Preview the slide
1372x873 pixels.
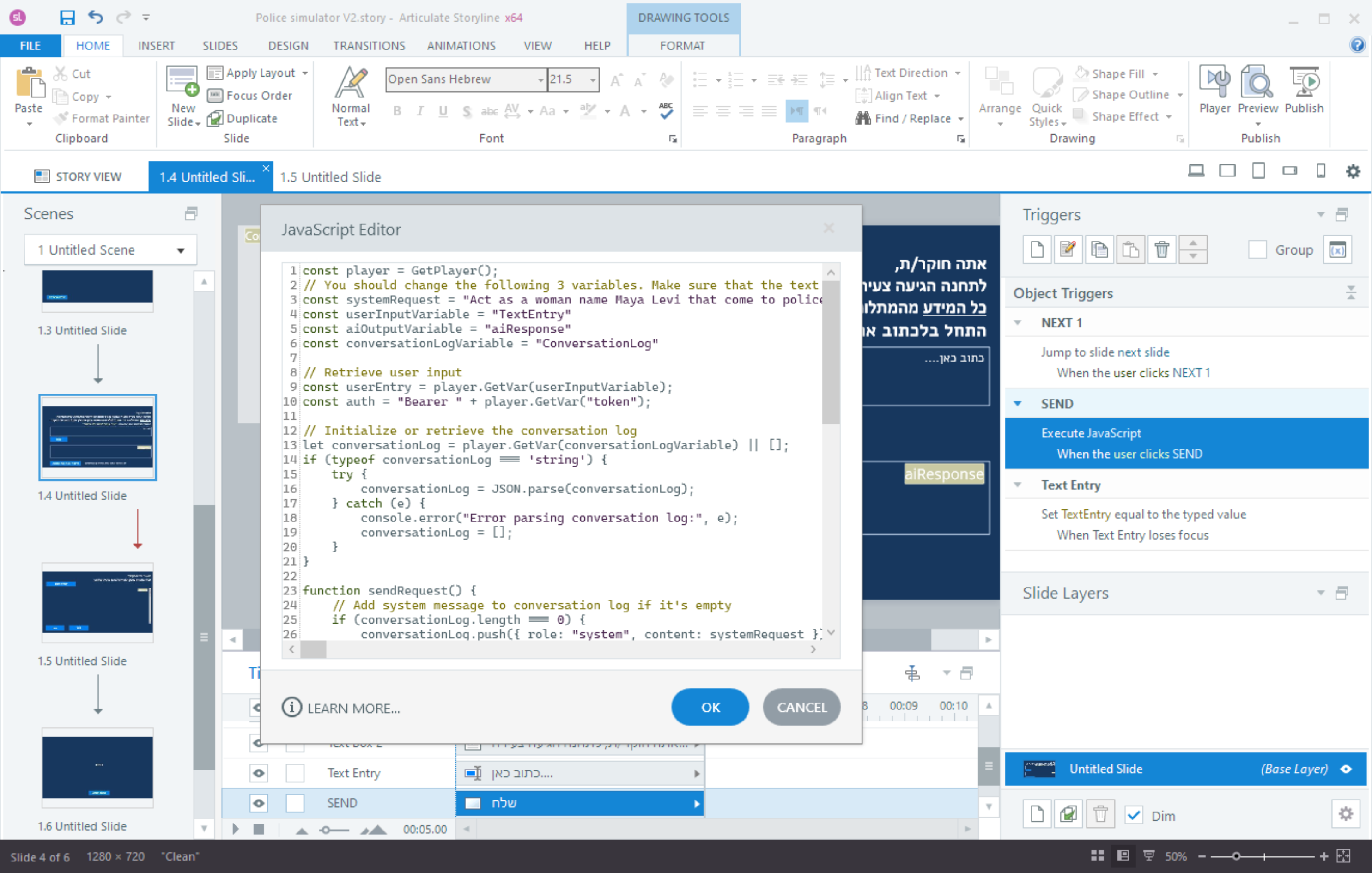[x=1257, y=90]
